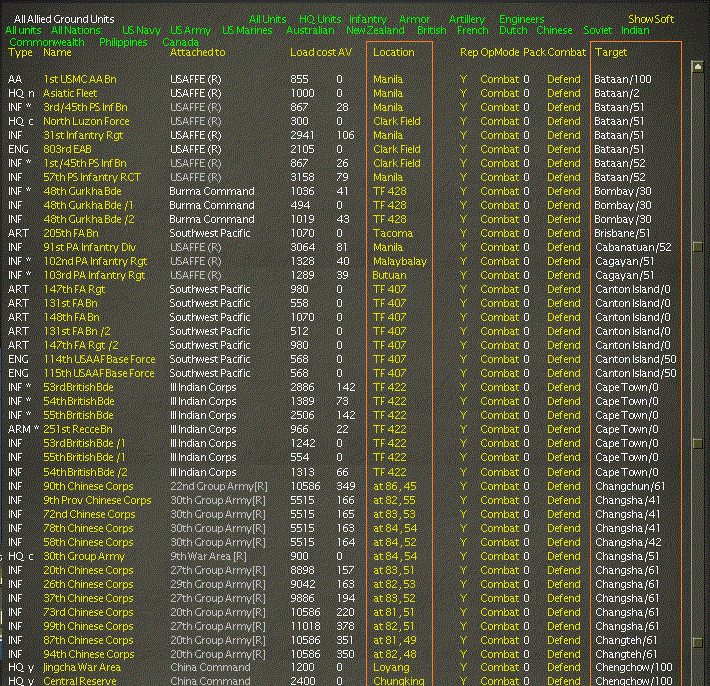This screenshot has width=710, height=686.
Task: Select 31st Infantry Rgt
Action: 83,135
